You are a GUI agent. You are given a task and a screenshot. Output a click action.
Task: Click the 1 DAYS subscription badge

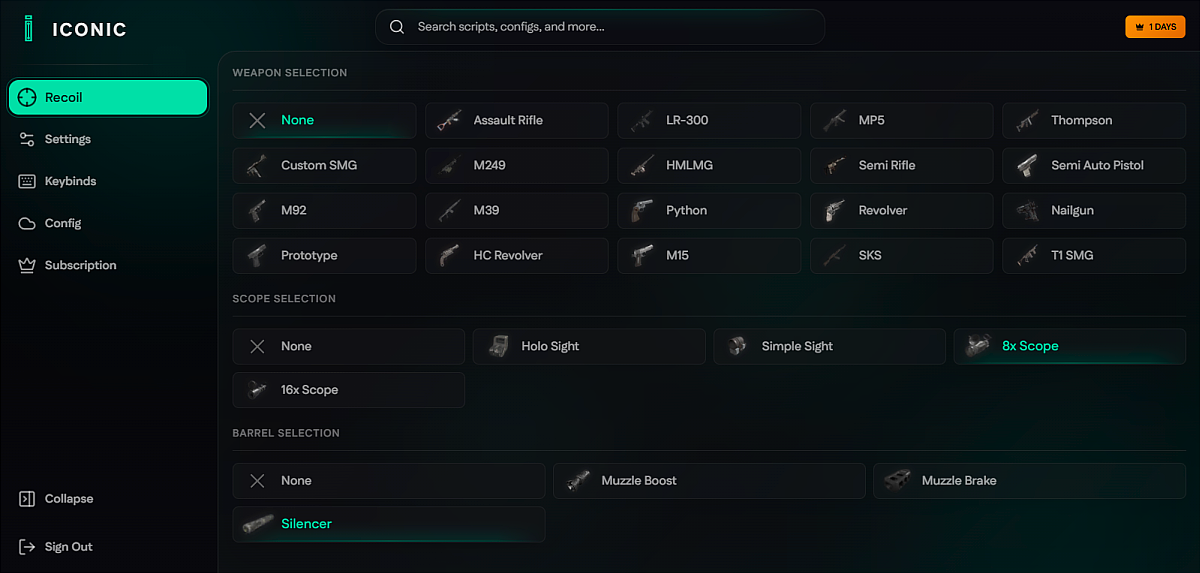[1155, 27]
